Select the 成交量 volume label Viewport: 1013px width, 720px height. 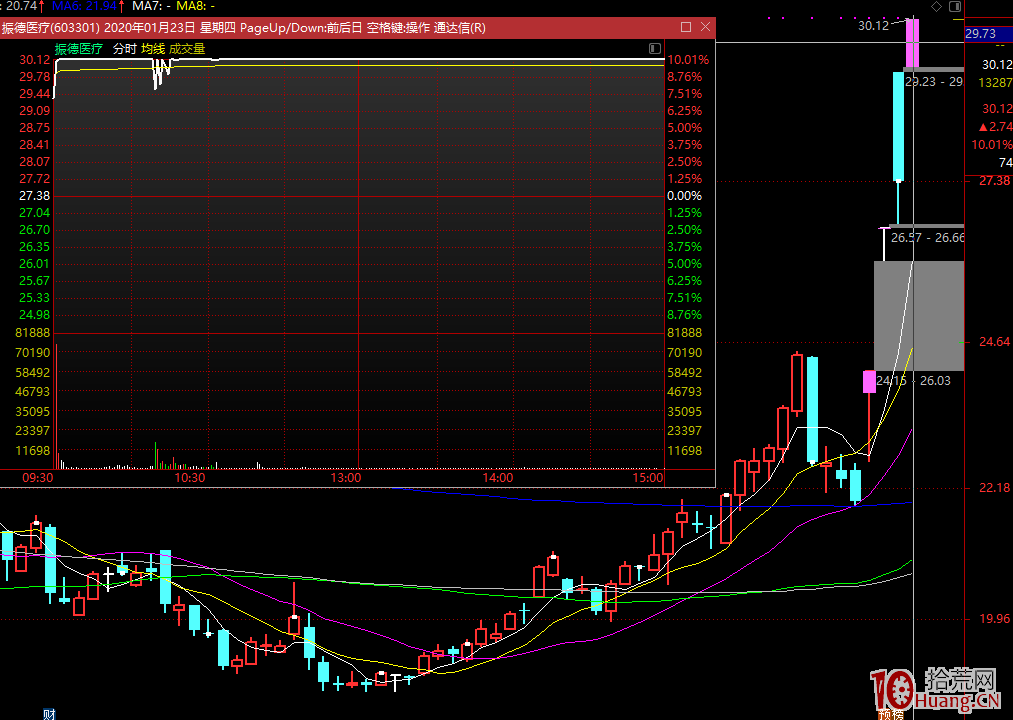tap(187, 48)
